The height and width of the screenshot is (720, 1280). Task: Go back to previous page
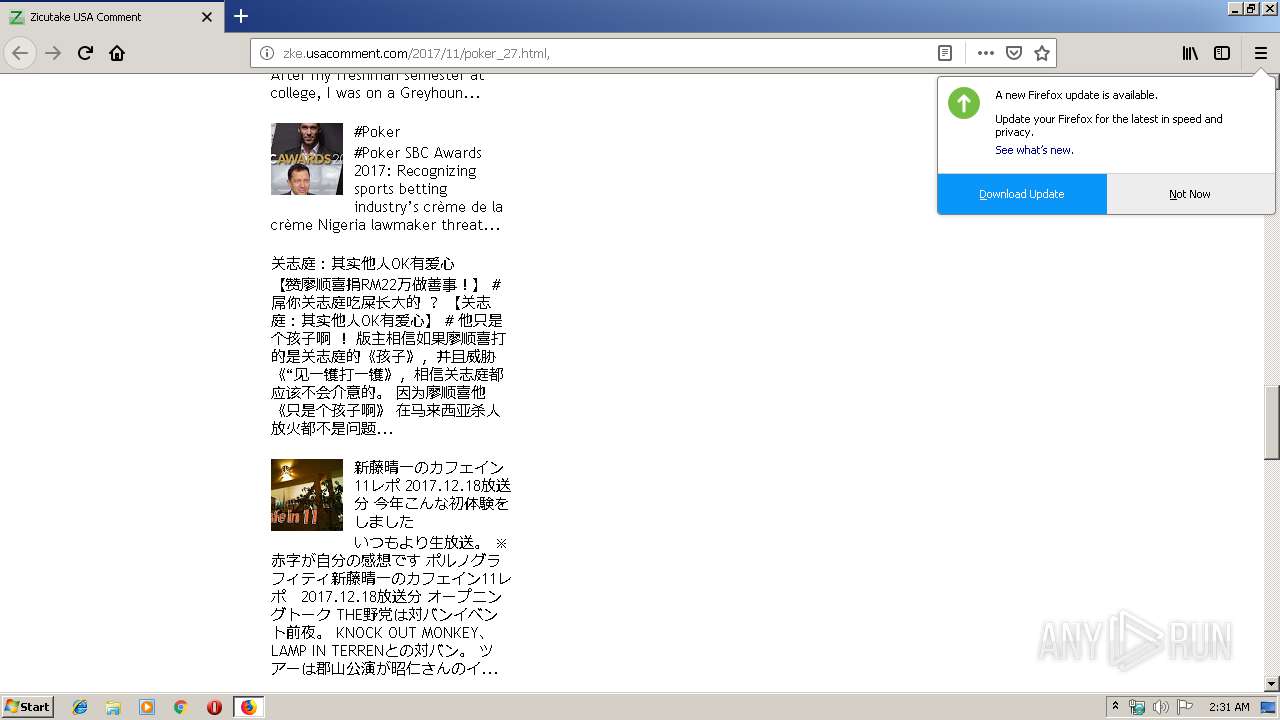click(20, 53)
